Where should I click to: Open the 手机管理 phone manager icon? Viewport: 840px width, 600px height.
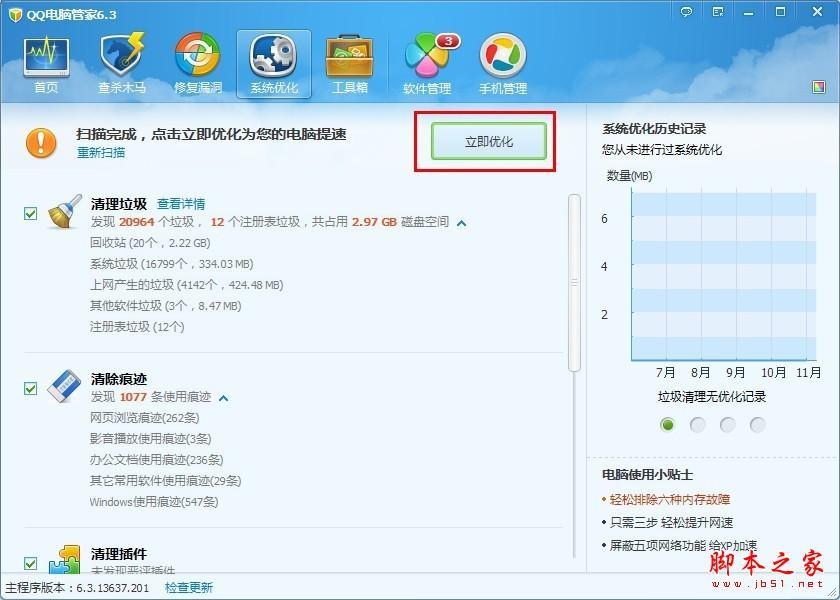point(502,63)
